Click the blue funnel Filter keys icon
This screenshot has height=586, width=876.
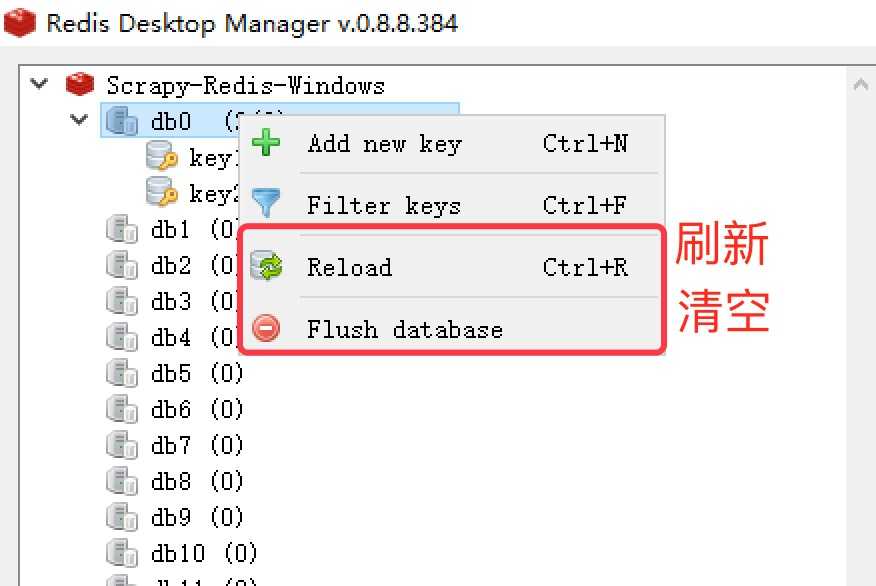pyautogui.click(x=266, y=203)
